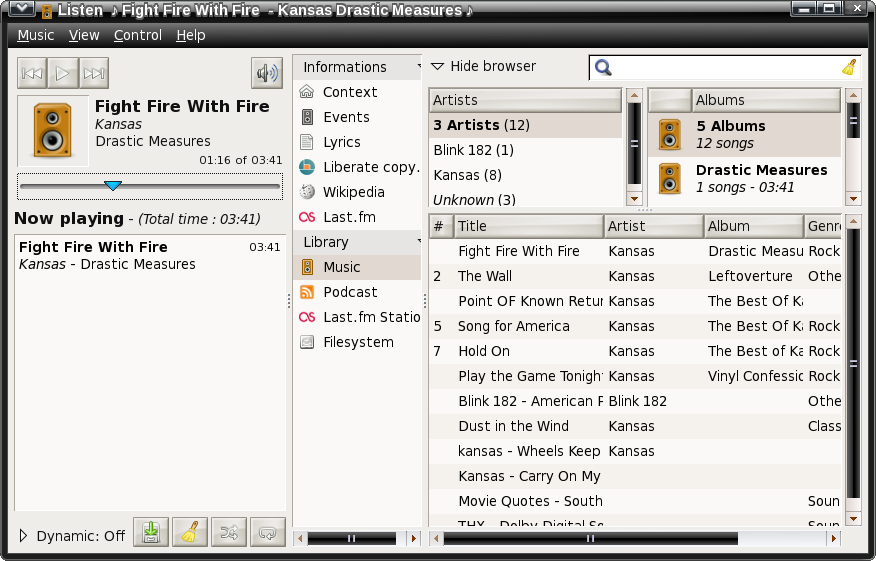
Task: Skip to next track button
Action: pos(94,73)
